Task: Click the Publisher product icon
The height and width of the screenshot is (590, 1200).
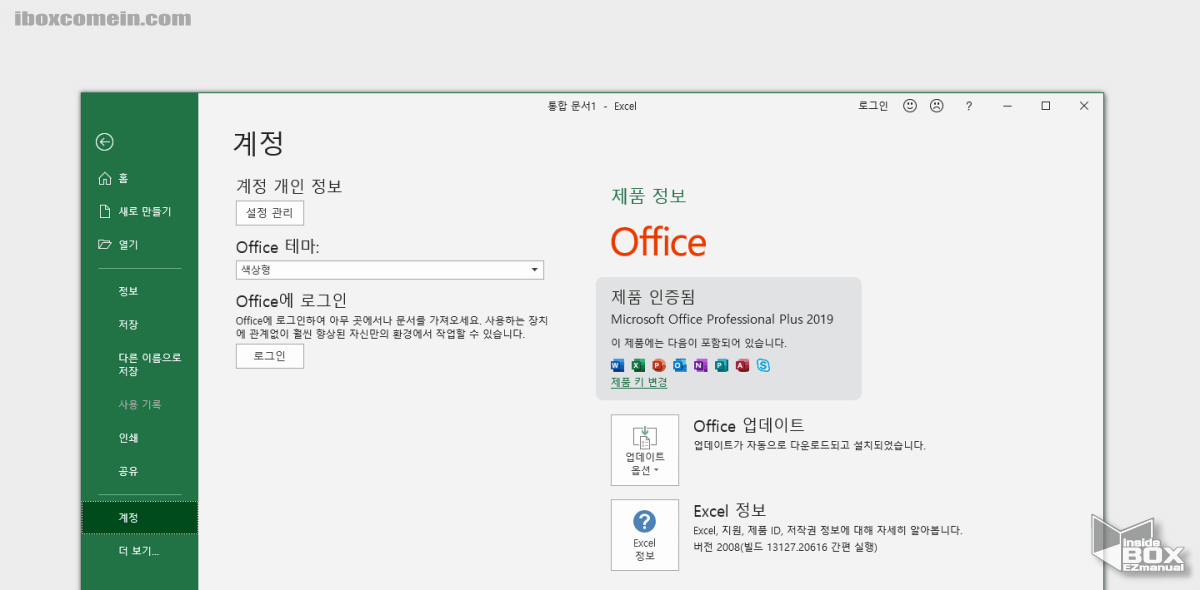Action: (x=721, y=365)
